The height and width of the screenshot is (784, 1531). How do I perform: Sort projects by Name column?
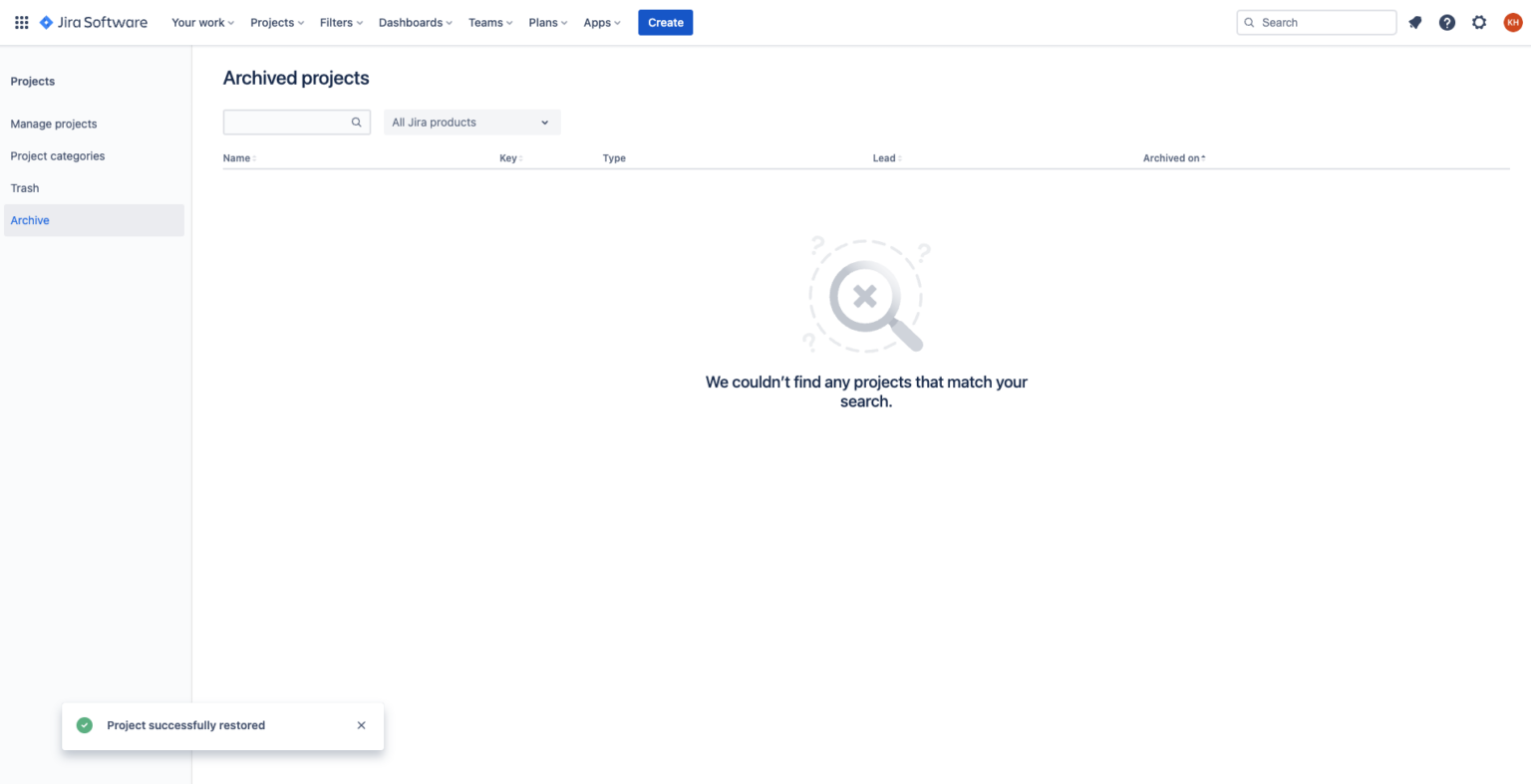237,157
